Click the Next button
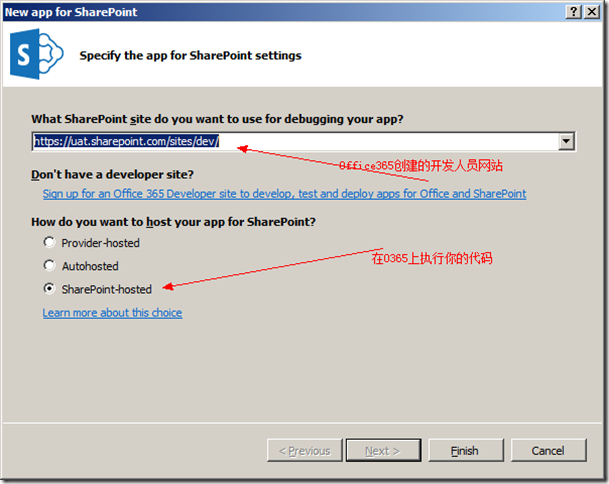This screenshot has height=484, width=609. click(383, 451)
